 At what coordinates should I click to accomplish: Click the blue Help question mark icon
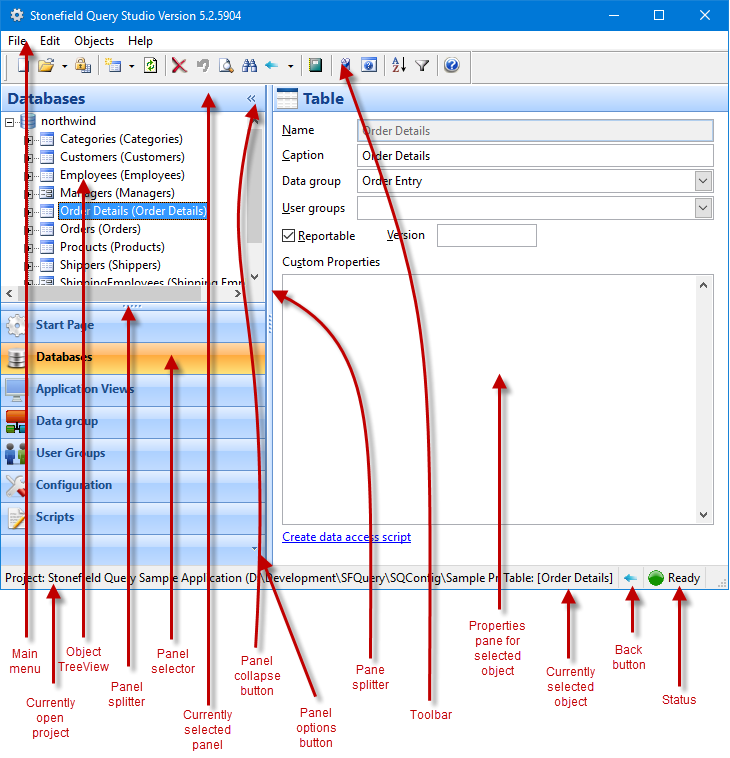451,66
